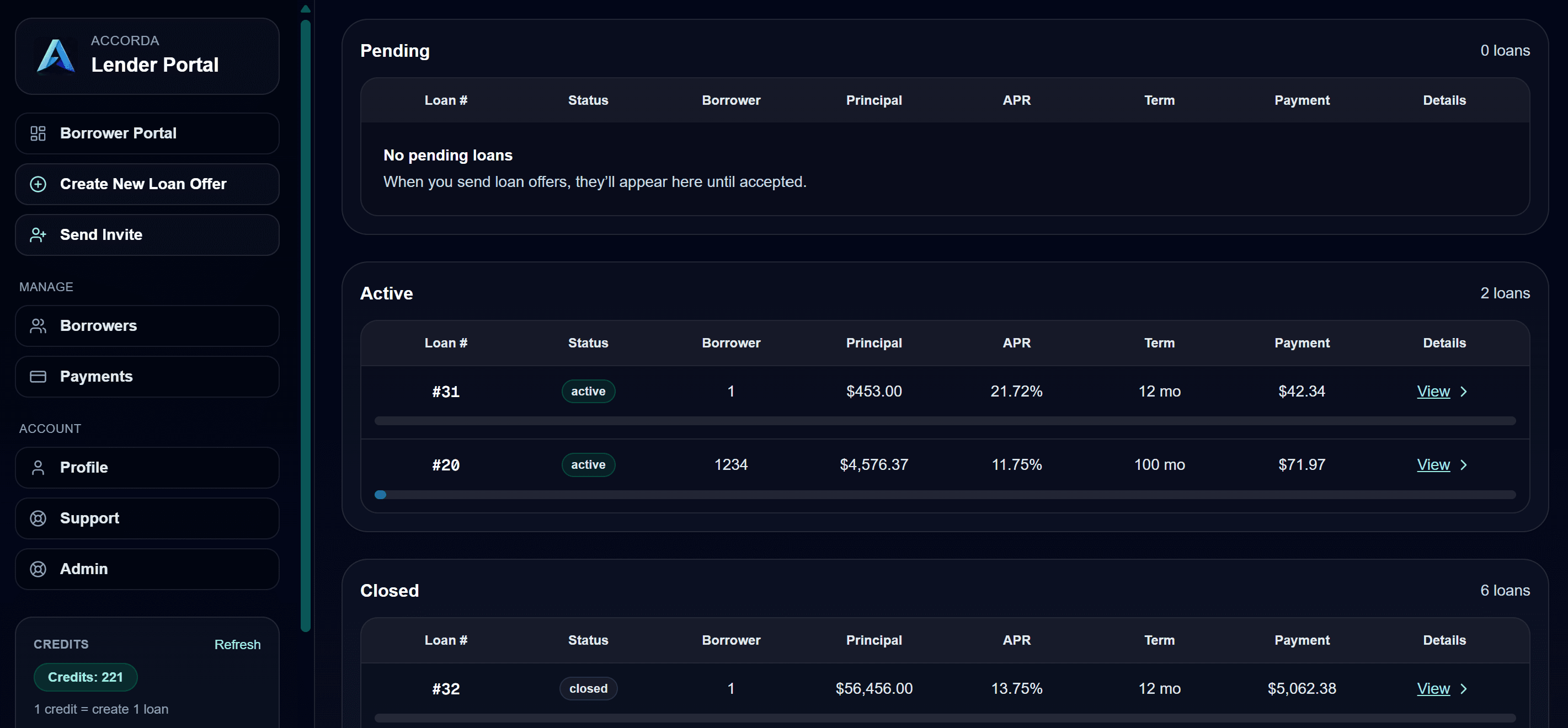Click the Credits: 221 badge
This screenshot has height=728, width=1568.
click(85, 677)
